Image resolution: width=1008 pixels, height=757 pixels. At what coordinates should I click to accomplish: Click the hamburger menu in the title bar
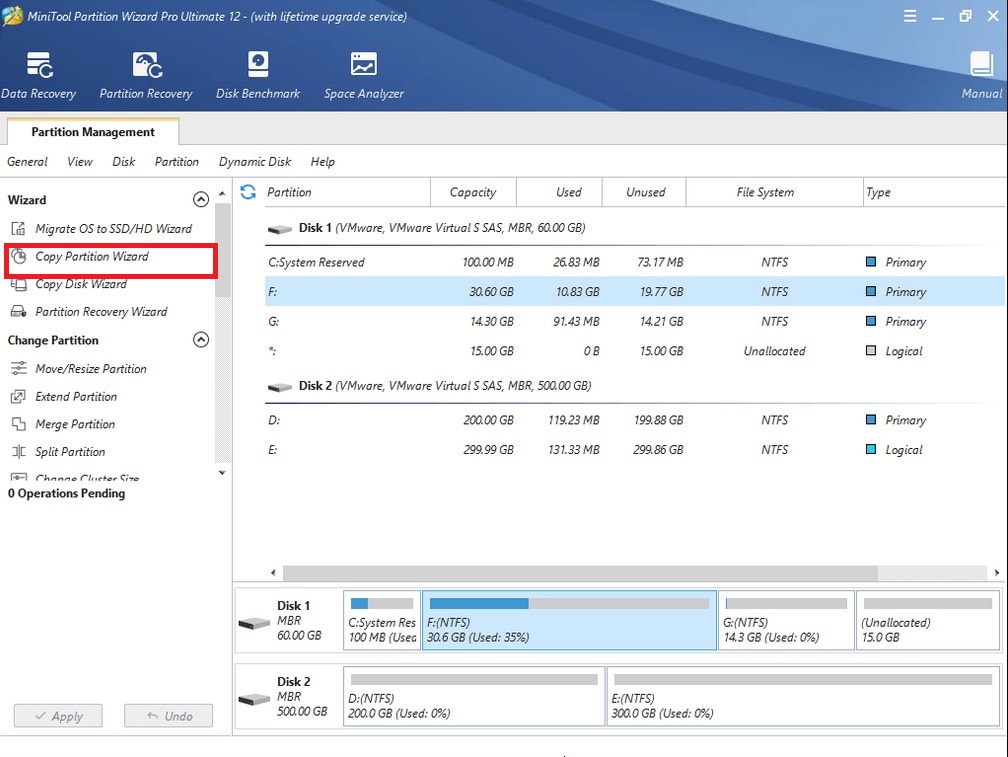[x=910, y=16]
